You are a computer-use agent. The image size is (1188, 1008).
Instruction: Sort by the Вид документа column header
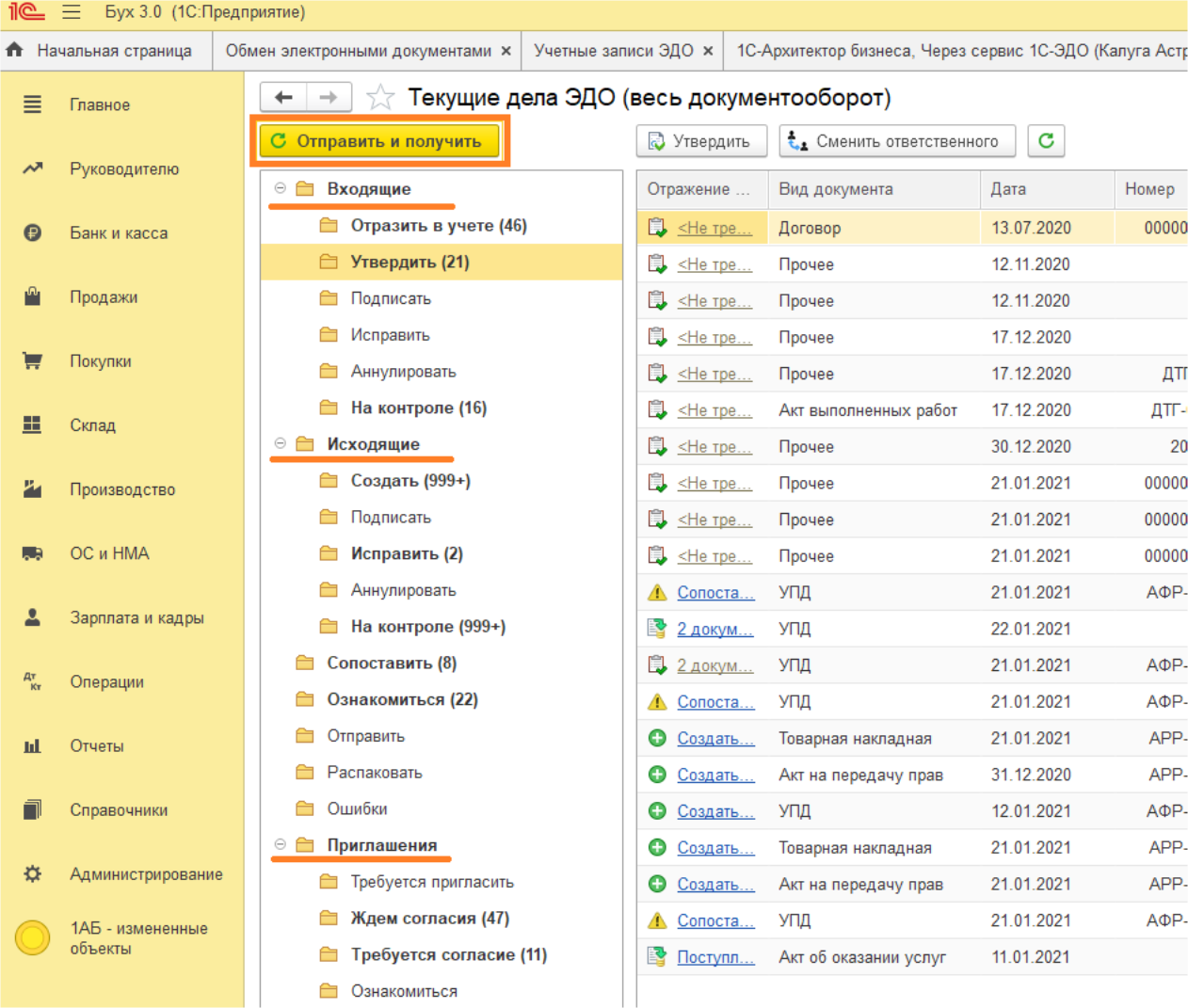[835, 189]
